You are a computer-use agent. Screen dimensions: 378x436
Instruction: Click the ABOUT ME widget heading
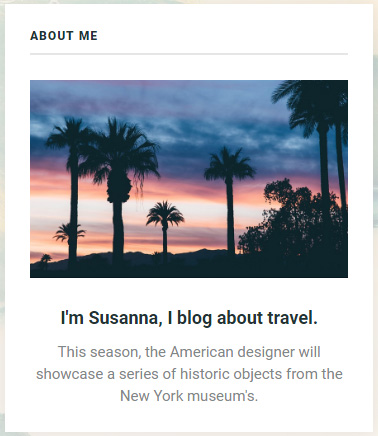(x=64, y=36)
